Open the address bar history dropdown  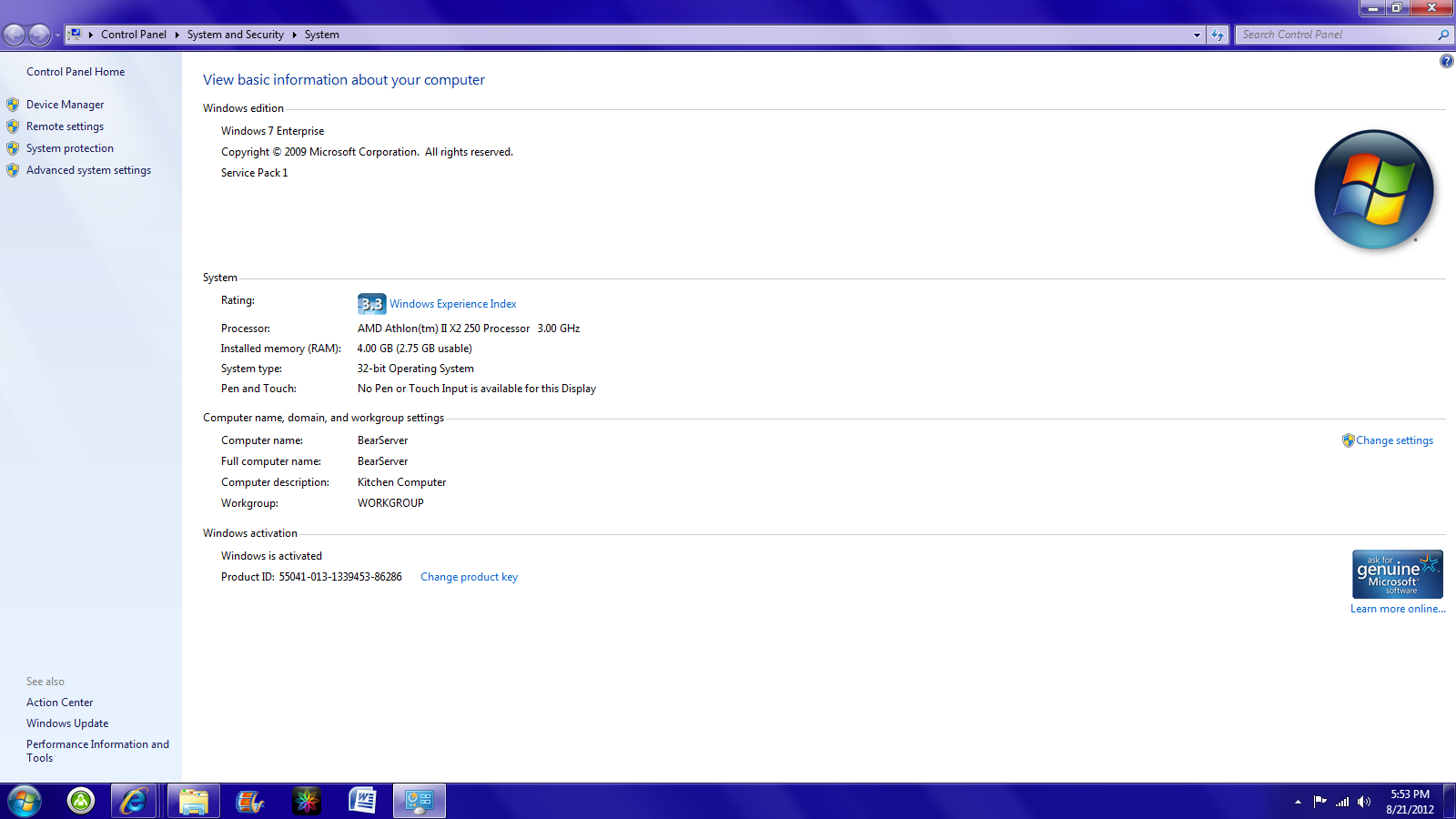(1197, 35)
